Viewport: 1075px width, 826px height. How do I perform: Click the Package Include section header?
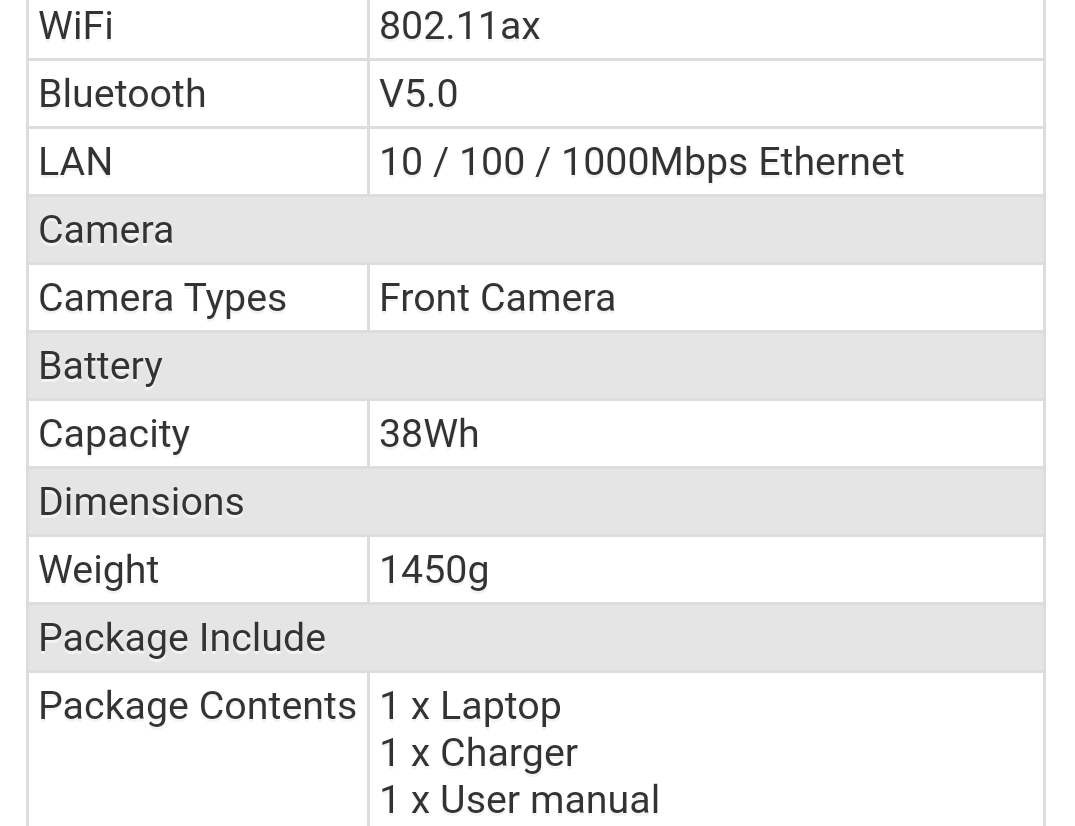pyautogui.click(x=536, y=637)
